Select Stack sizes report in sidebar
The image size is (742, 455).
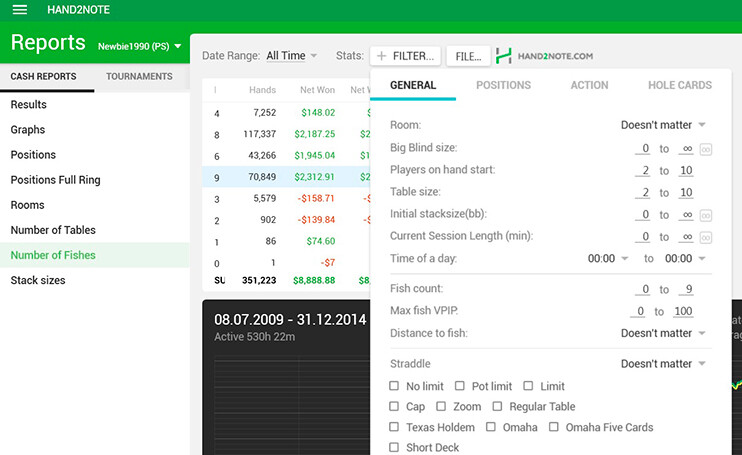coord(38,280)
